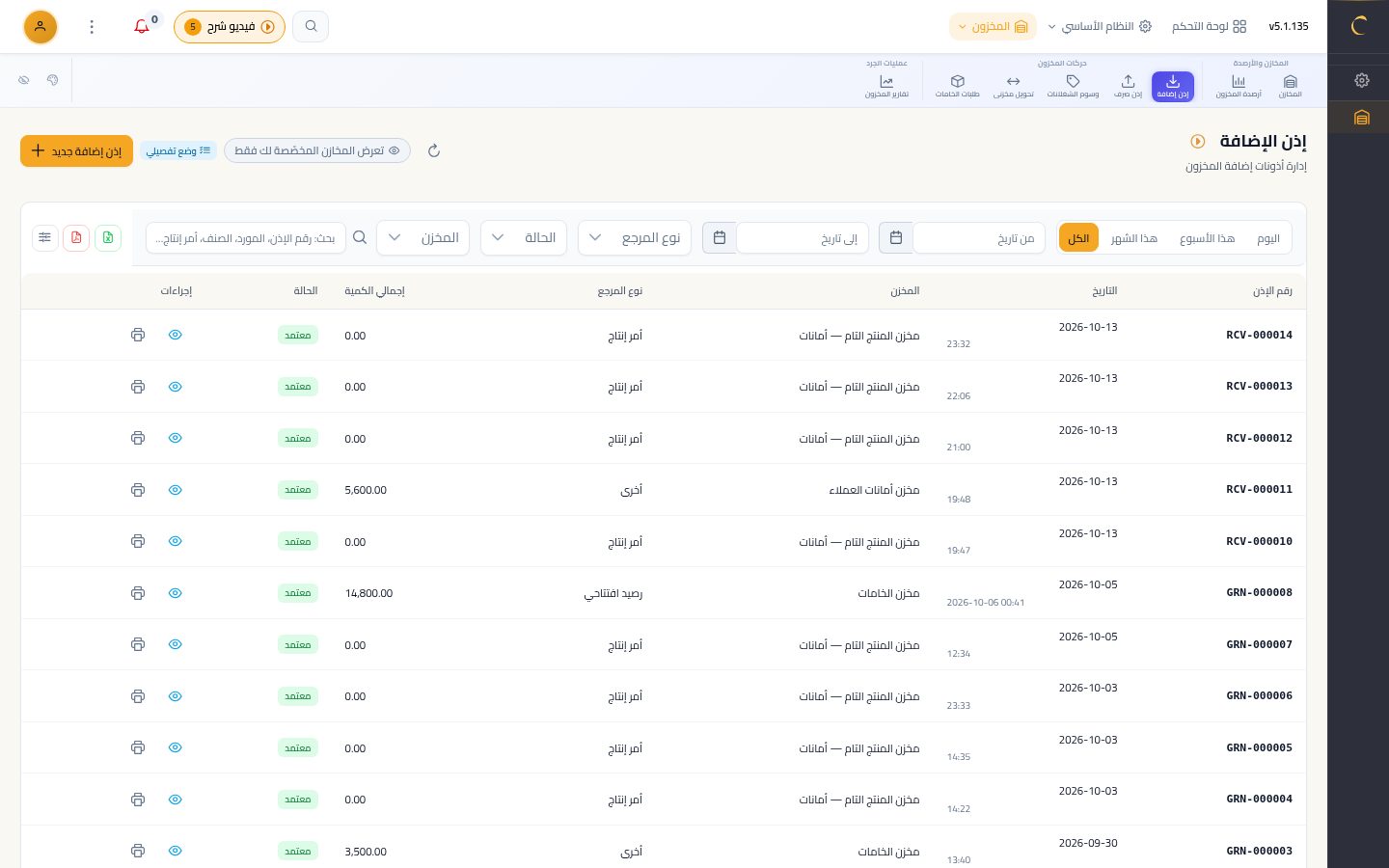1389x868 pixels.
Task: Open أرصدة المخزون stock balances
Action: 1239,86
